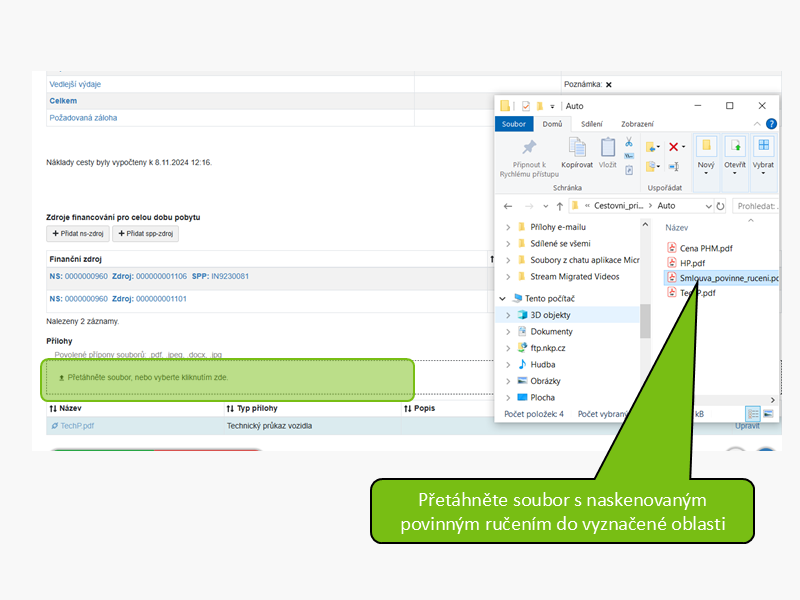This screenshot has height=600, width=800.
Task: Click Cestovni_pri... in the address breadcrumb
Action: (x=618, y=206)
